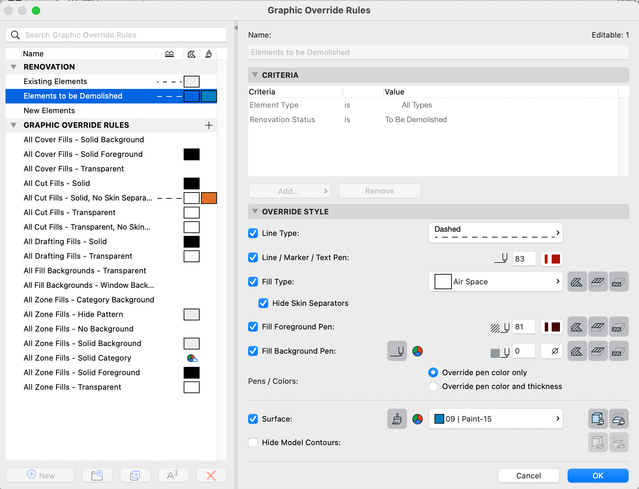The width and height of the screenshot is (639, 489).
Task: Click the color wheel icon beside Surface
Action: pyautogui.click(x=418, y=419)
